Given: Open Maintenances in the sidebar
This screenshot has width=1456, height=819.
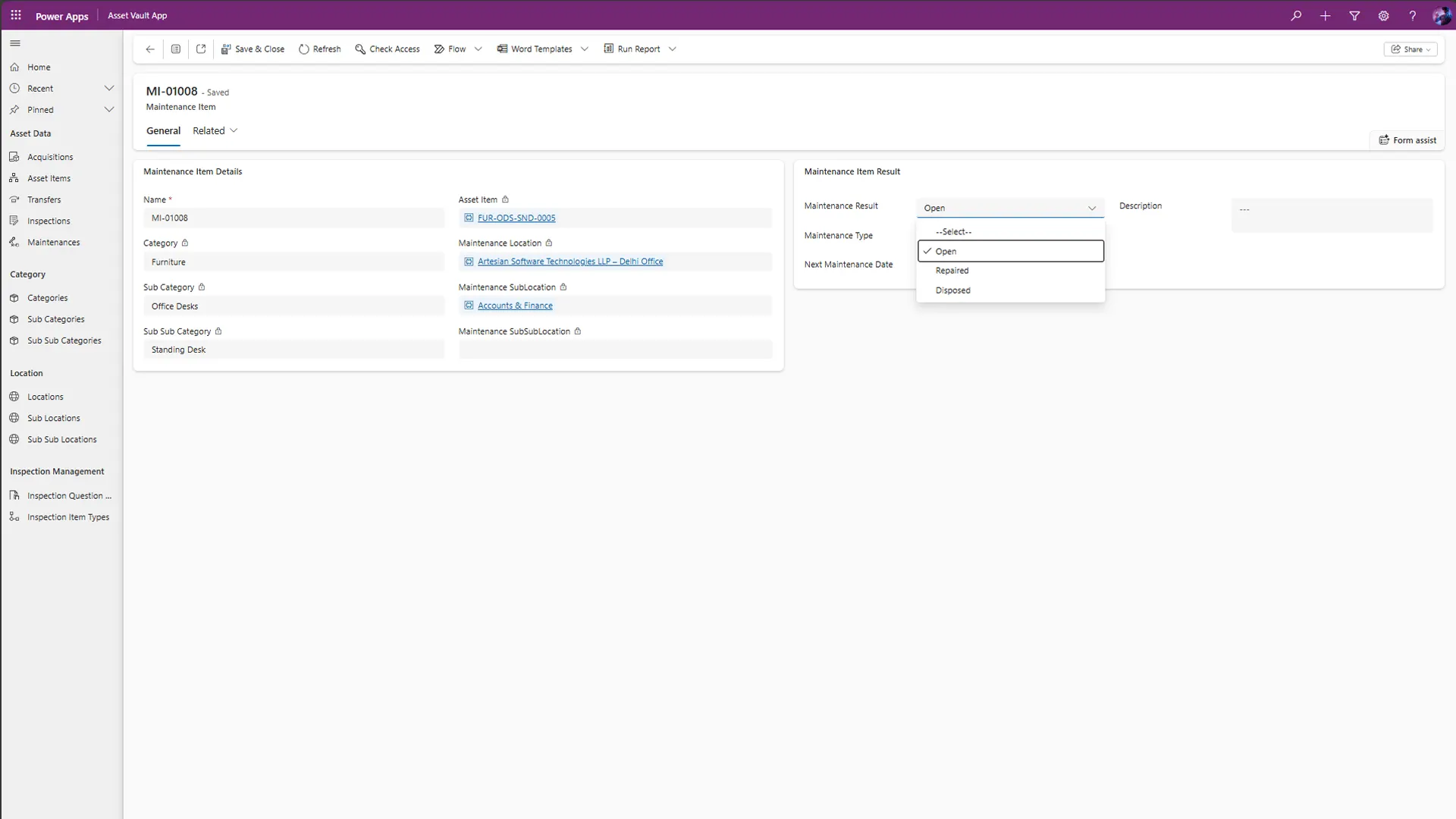Looking at the screenshot, I should click(53, 243).
